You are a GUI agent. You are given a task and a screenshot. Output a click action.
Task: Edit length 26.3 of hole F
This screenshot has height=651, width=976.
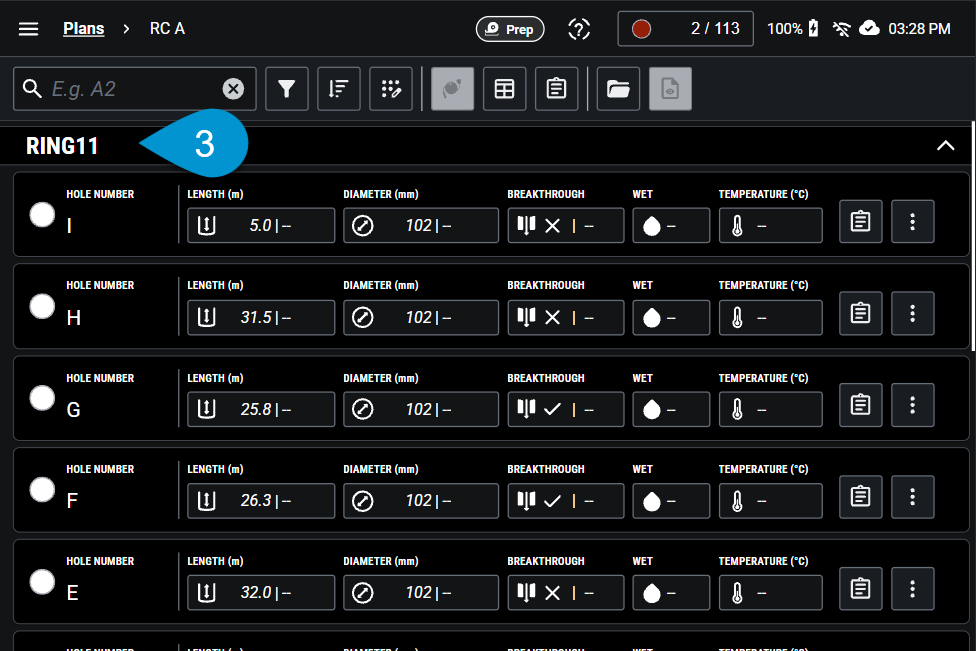[x=261, y=500]
